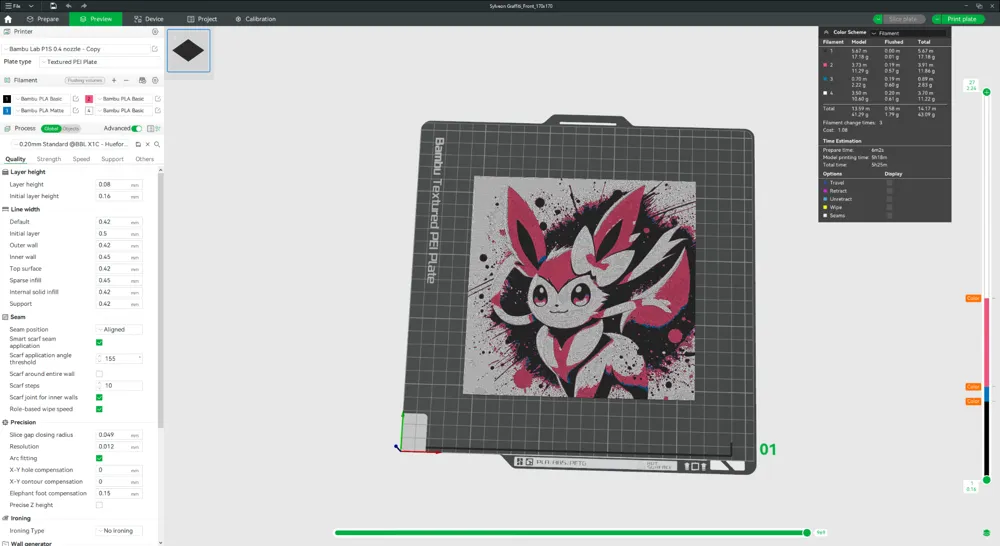The image size is (1000, 546).
Task: Switch to the Device tab
Action: point(149,19)
